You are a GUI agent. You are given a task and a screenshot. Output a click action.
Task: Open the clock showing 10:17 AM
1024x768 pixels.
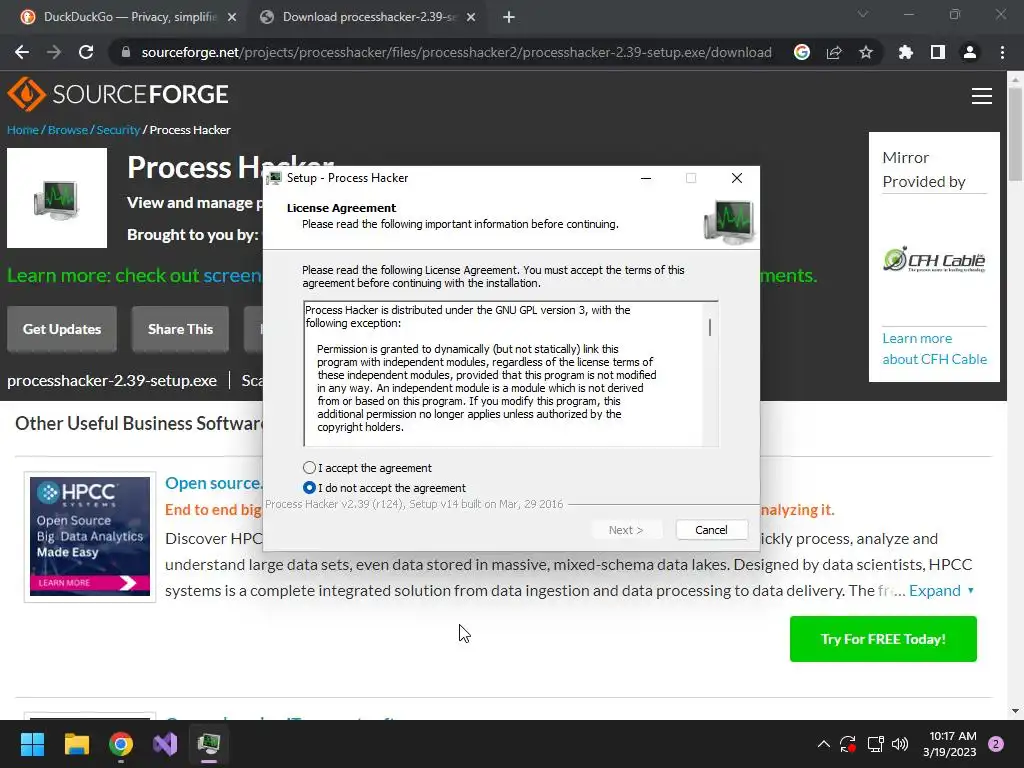coord(950,744)
